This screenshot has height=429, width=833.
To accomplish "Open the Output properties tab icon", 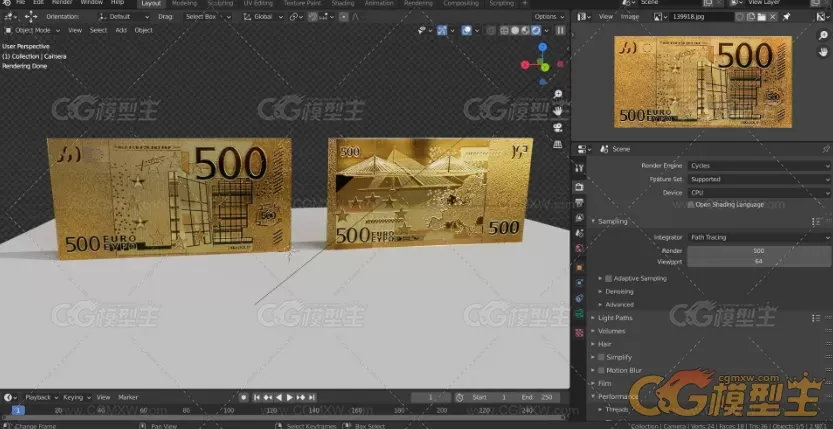I will point(579,202).
